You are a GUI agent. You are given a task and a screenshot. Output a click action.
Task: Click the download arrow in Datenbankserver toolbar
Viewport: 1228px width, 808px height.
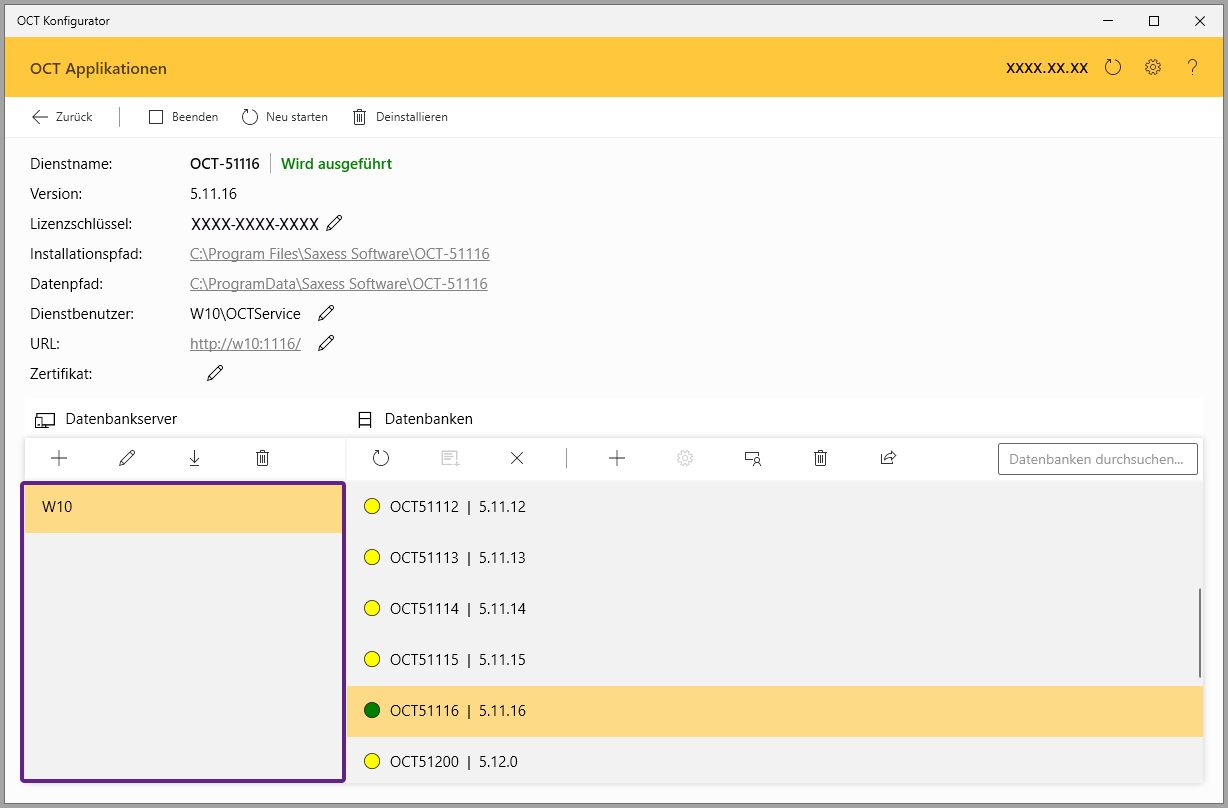pyautogui.click(x=194, y=458)
